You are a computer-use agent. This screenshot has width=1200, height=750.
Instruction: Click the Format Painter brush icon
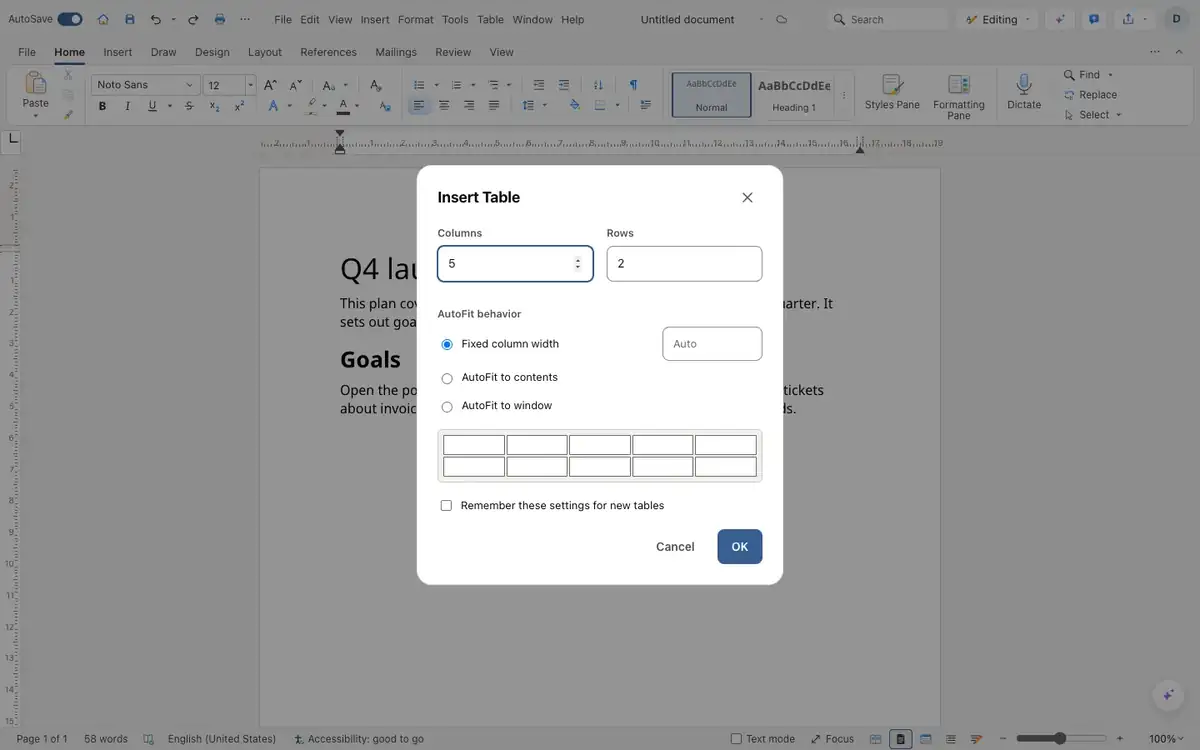coord(68,114)
